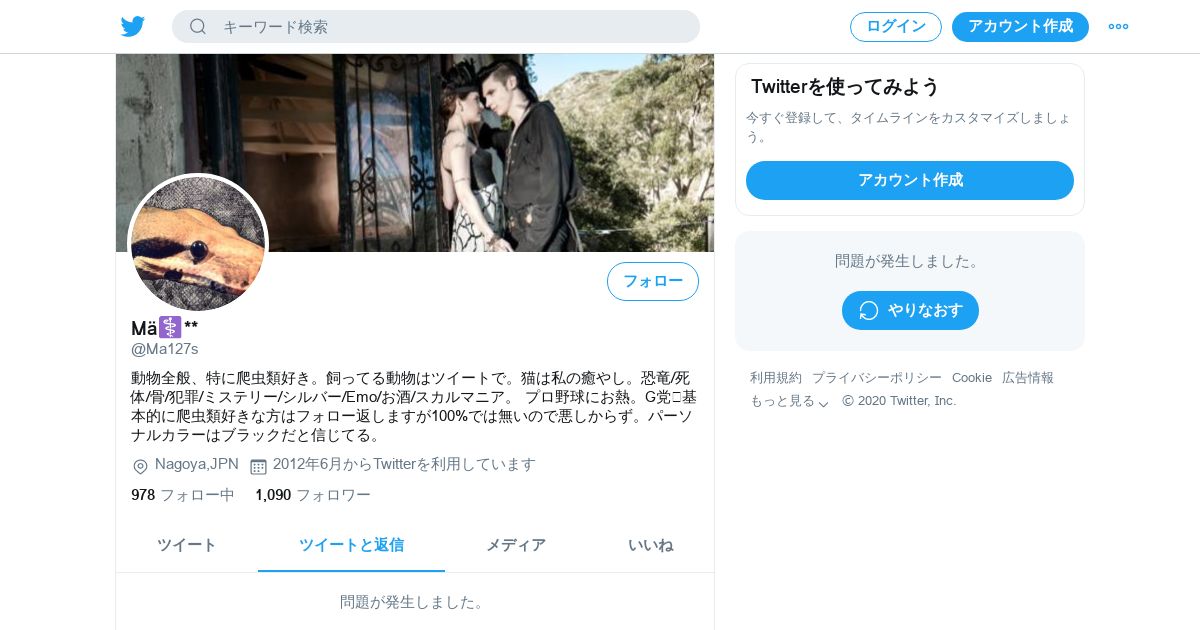Viewport: 1200px width, 630px height.
Task: Open the 1,090 フォロワー list
Action: [313, 495]
